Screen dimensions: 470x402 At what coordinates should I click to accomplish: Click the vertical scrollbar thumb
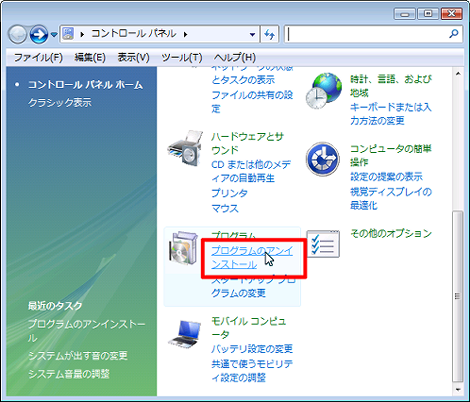click(458, 296)
